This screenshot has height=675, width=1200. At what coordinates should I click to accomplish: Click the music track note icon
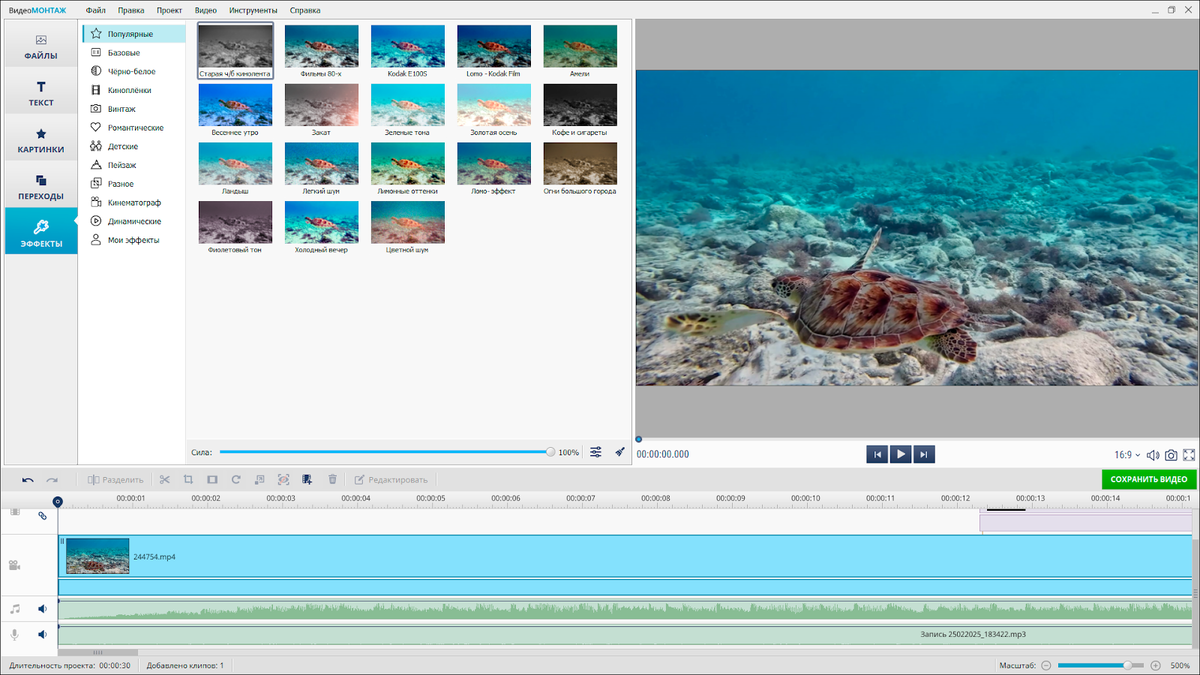point(15,608)
